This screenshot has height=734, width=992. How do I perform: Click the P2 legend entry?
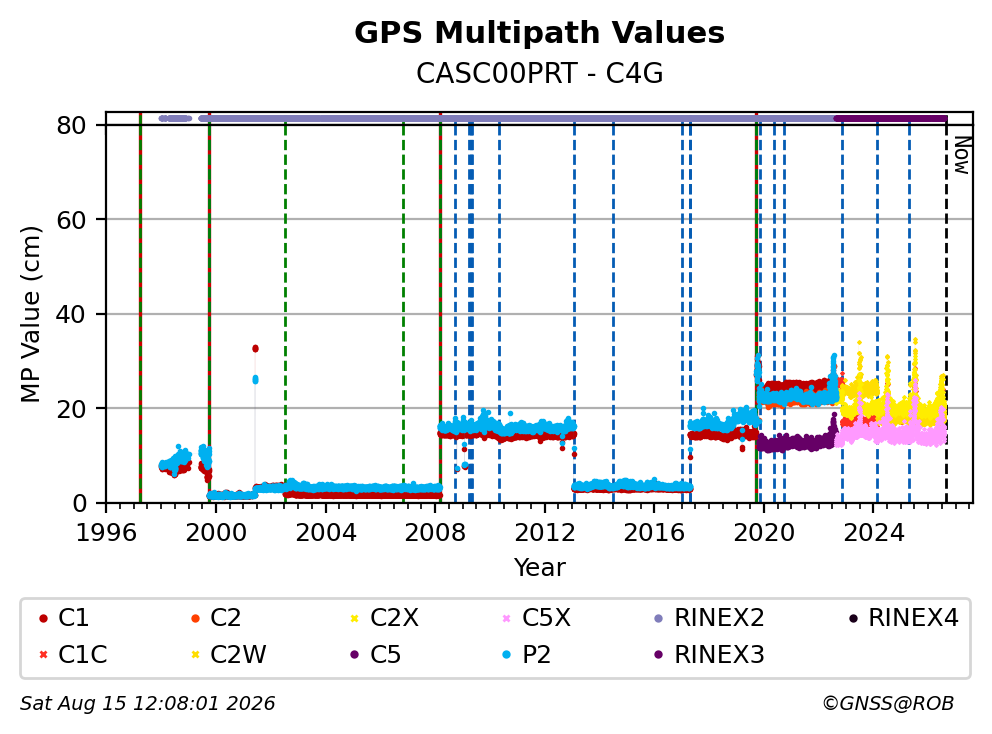point(526,654)
